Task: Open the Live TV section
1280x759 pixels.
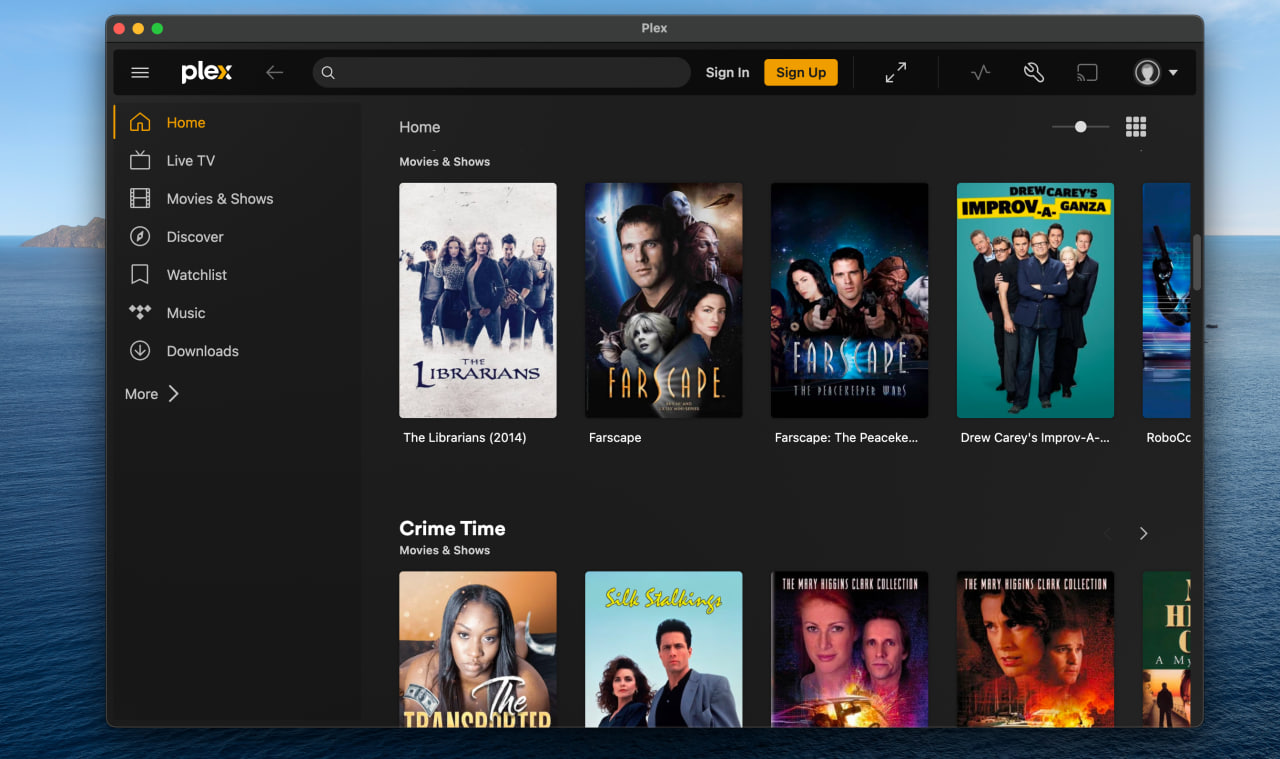Action: 189,160
